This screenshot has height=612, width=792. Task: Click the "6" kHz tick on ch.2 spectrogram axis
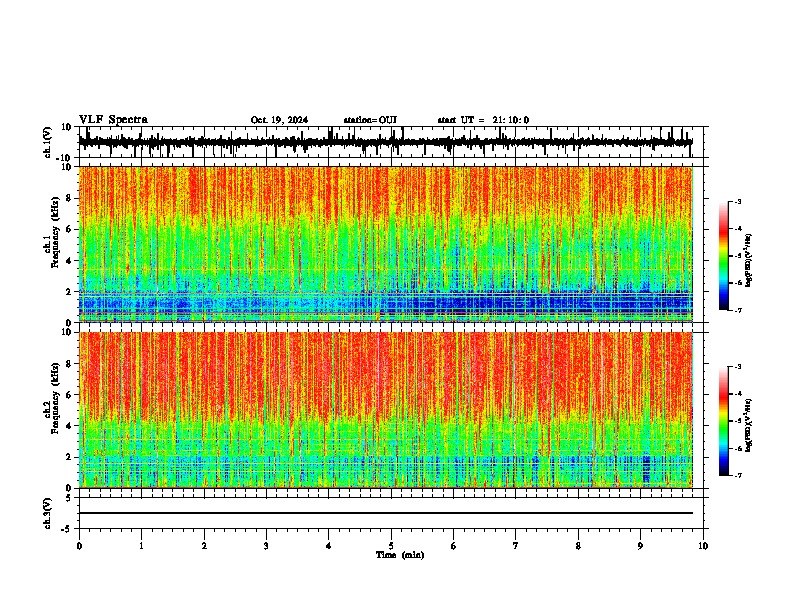coord(70,394)
